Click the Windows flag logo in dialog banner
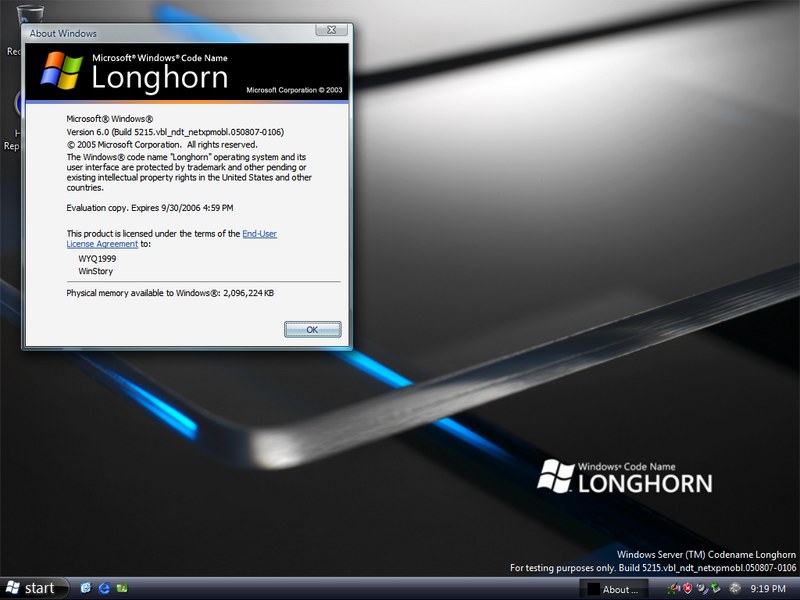800x600 pixels. (x=62, y=70)
